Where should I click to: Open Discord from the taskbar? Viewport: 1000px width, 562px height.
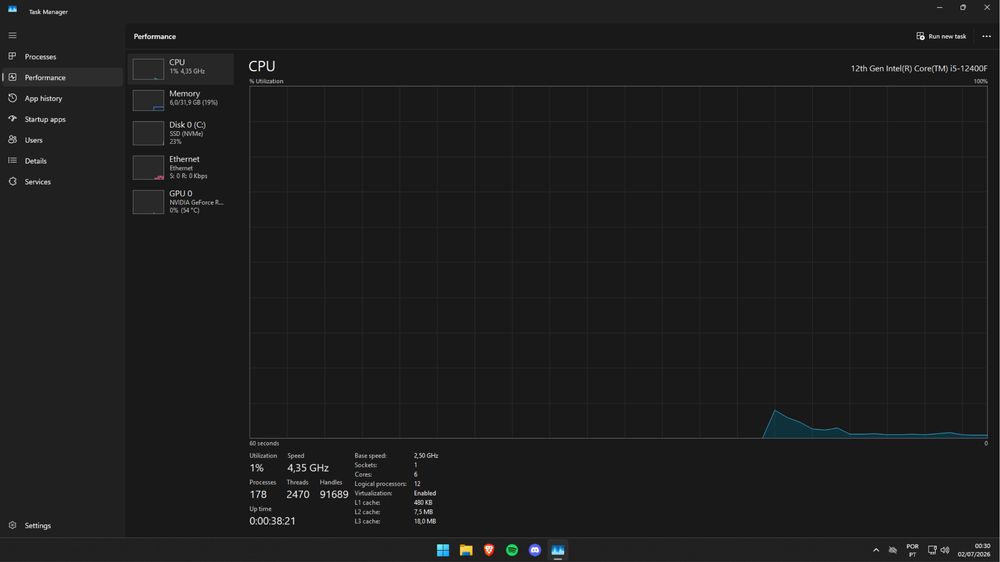[x=535, y=550]
